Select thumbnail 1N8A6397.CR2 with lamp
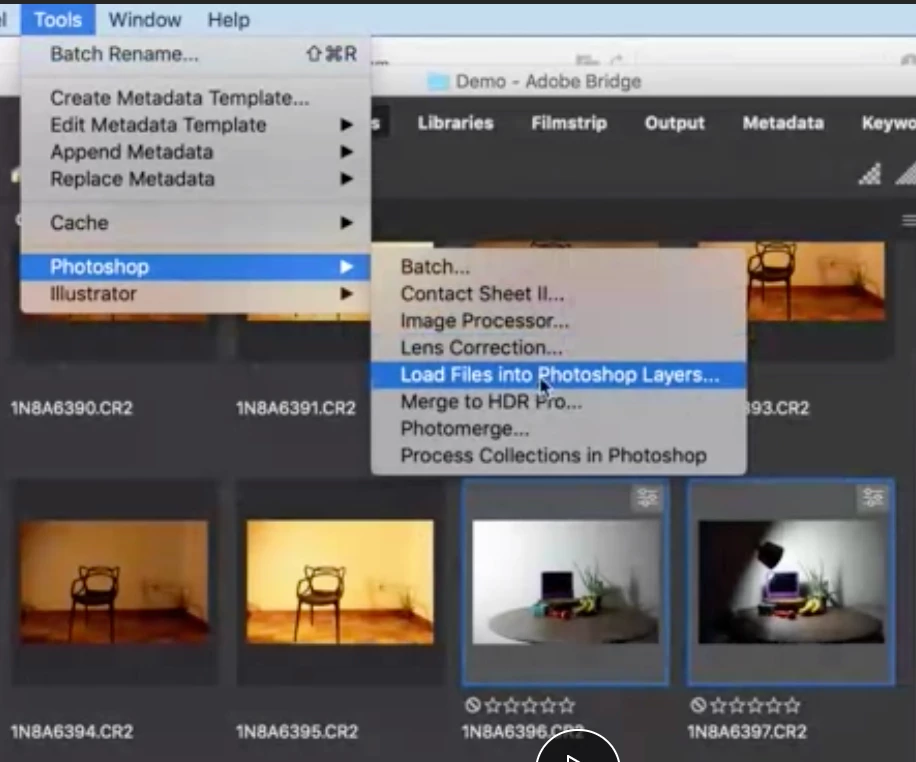 pyautogui.click(x=791, y=582)
